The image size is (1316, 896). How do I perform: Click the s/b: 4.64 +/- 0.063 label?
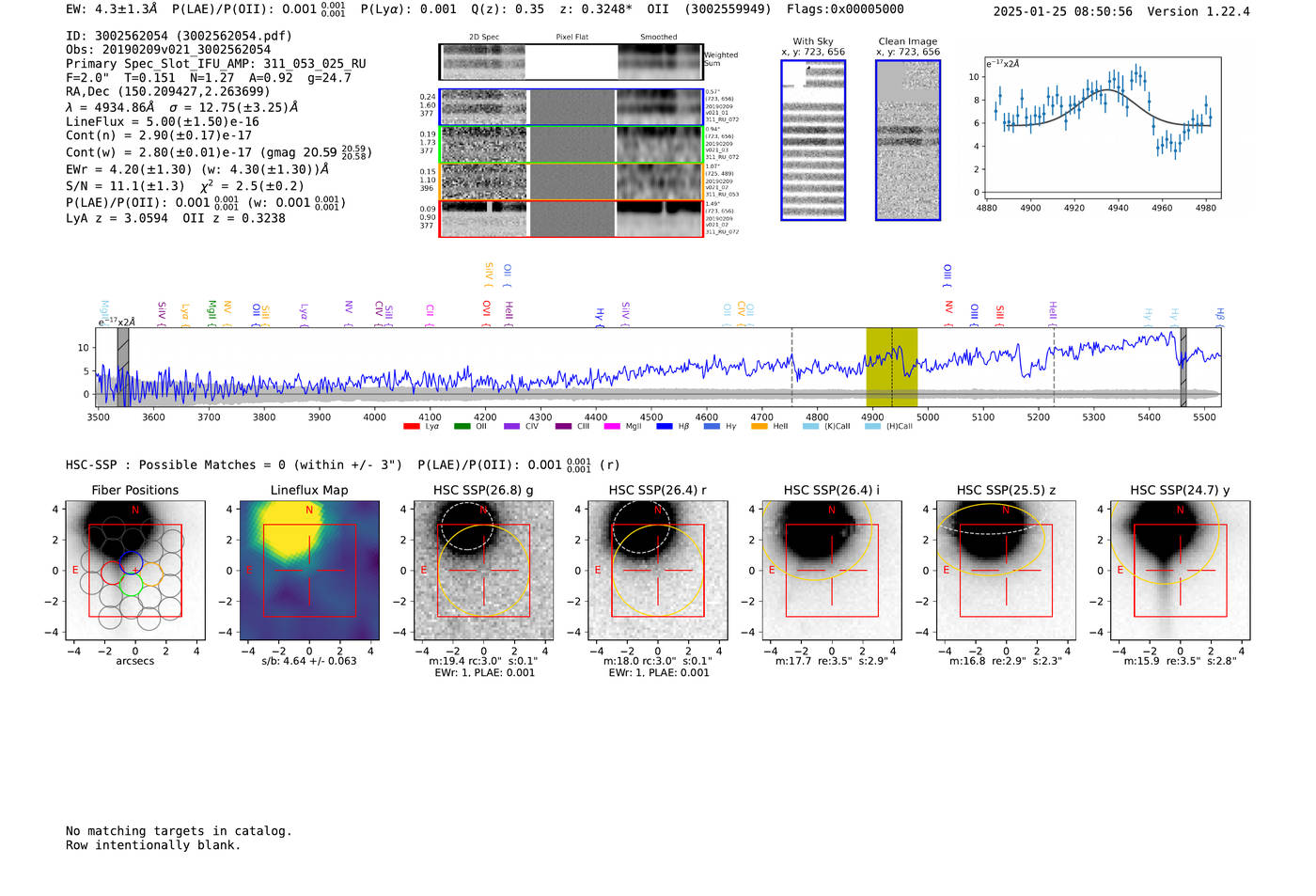[x=309, y=661]
